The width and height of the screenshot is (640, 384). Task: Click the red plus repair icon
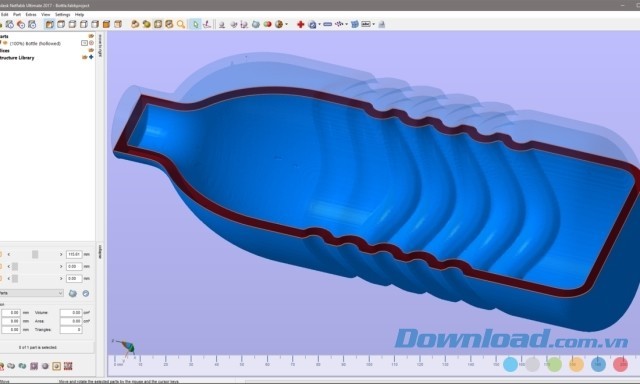click(x=300, y=24)
